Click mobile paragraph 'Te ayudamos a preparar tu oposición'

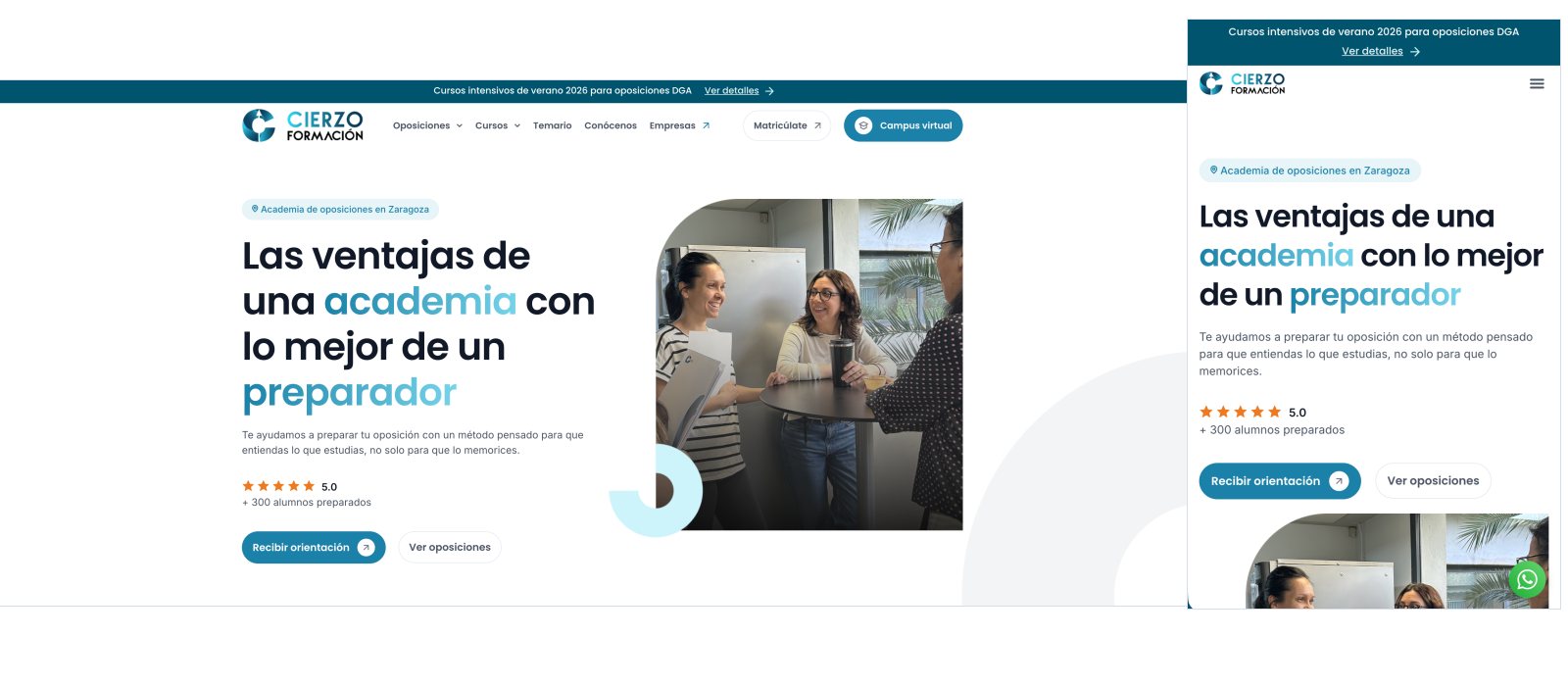1366,354
